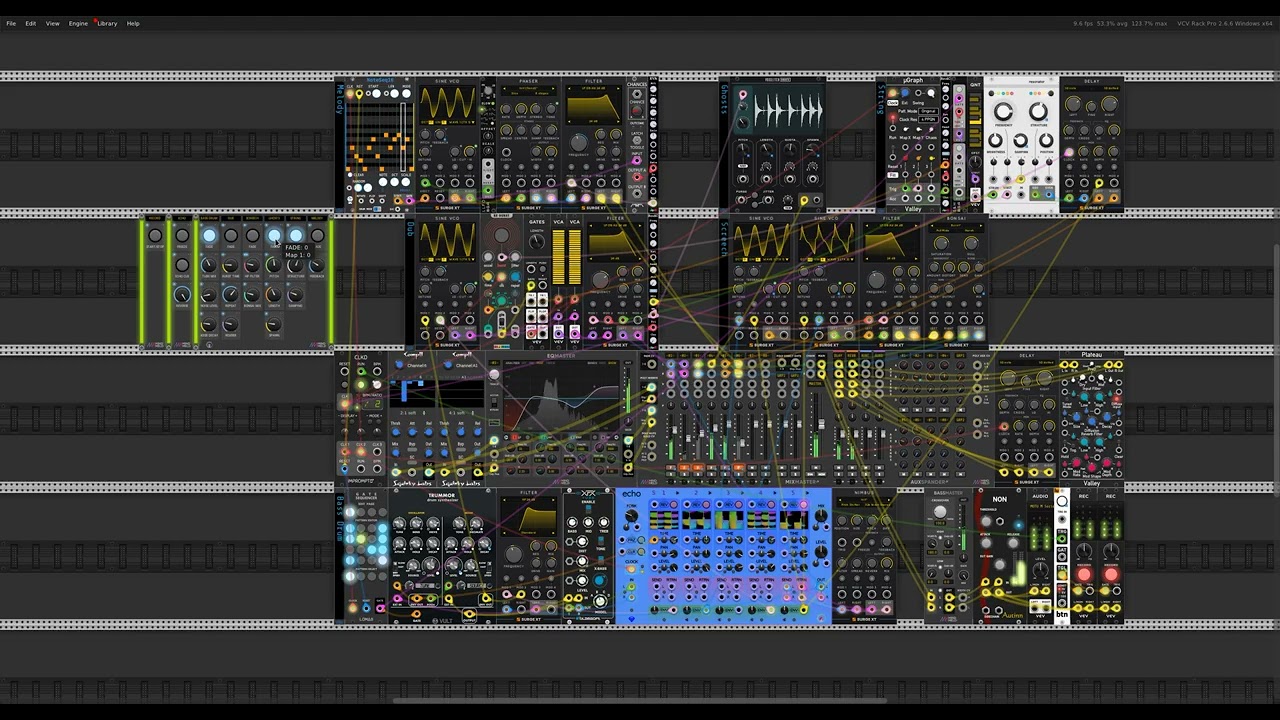The image size is (1280, 720).
Task: Click the NoteSeq16 CLEAR button
Action: (350, 175)
